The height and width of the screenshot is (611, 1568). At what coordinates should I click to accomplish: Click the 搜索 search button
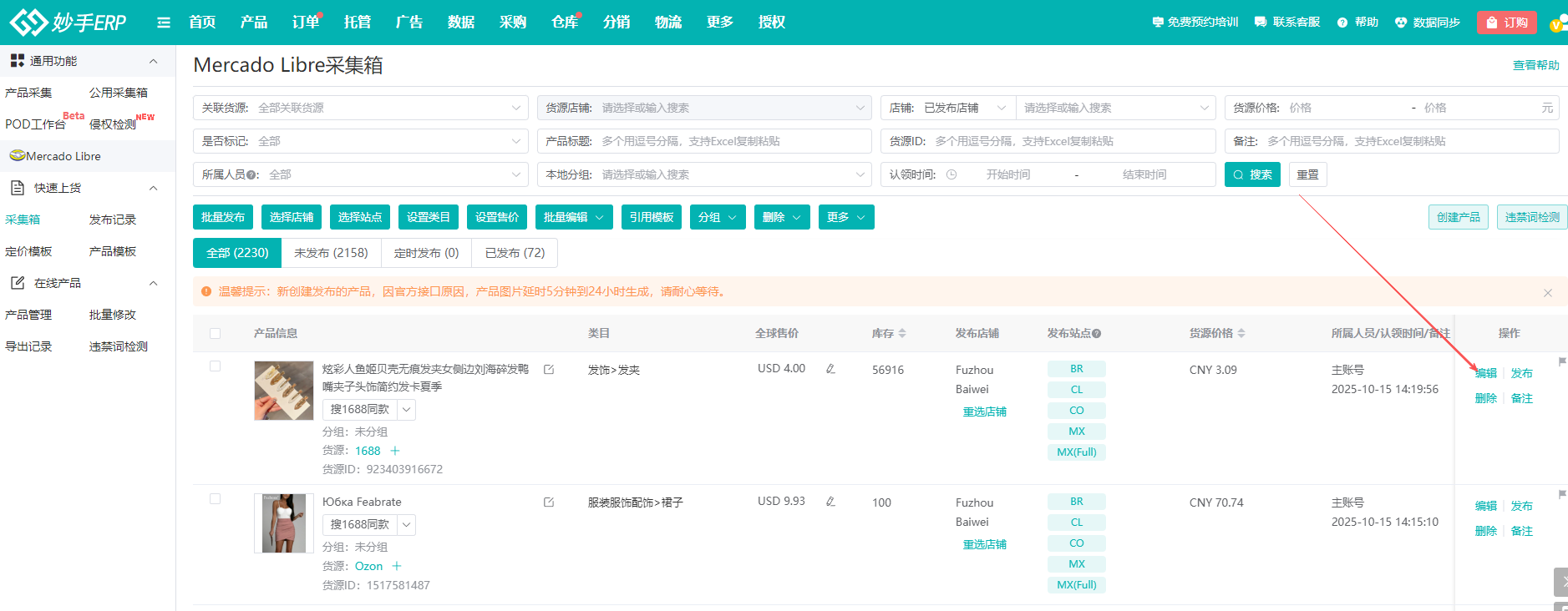tap(1251, 174)
